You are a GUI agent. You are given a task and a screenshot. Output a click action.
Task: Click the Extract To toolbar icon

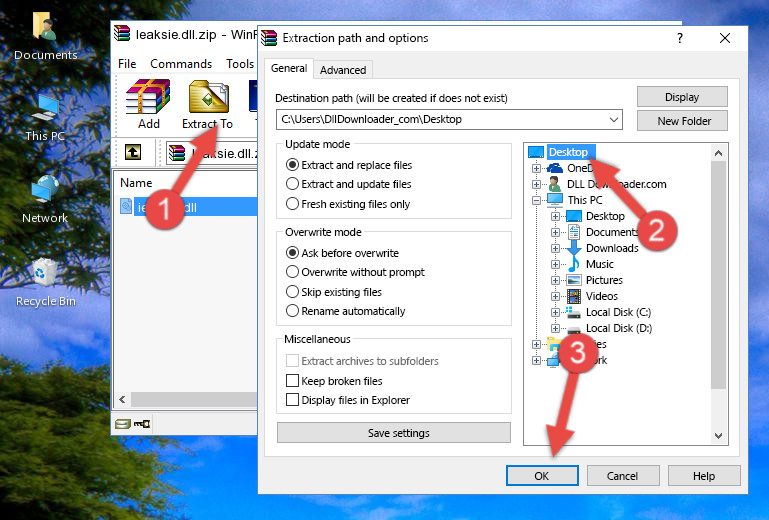[x=207, y=104]
